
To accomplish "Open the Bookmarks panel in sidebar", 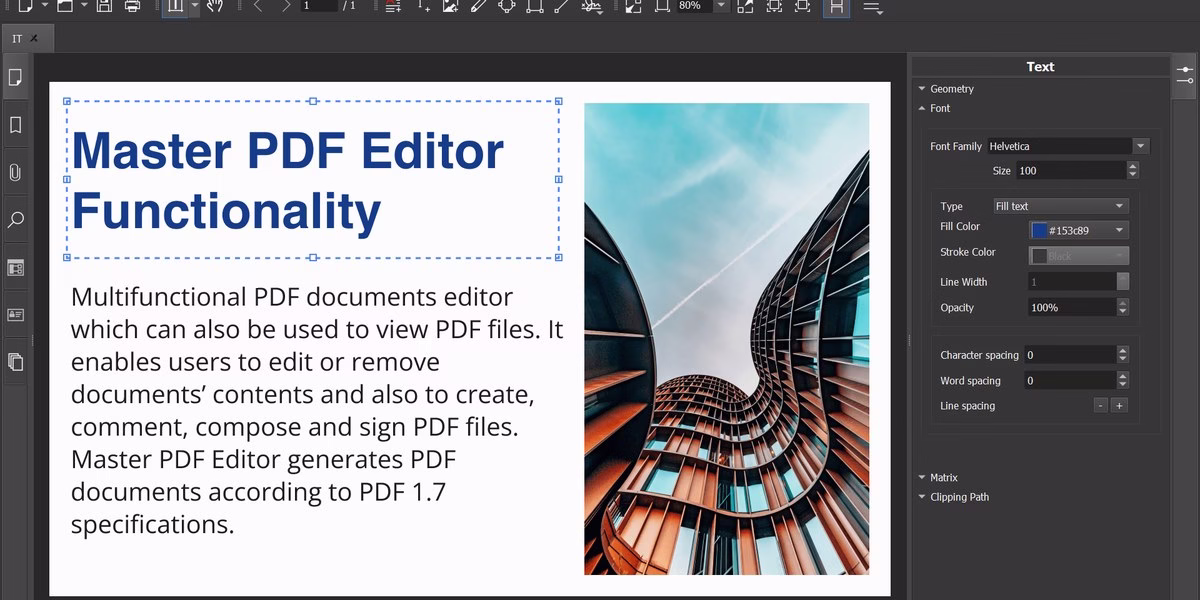I will pos(15,125).
